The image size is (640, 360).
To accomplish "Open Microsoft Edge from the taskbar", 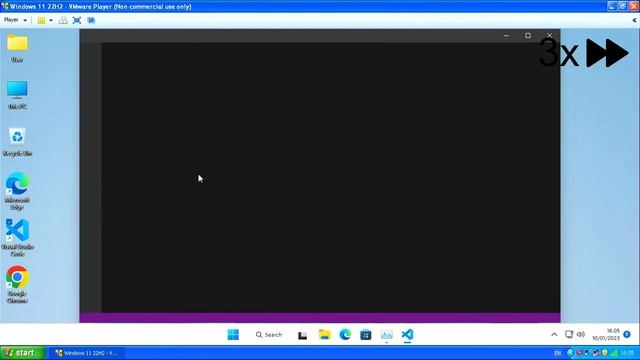I will coord(345,335).
